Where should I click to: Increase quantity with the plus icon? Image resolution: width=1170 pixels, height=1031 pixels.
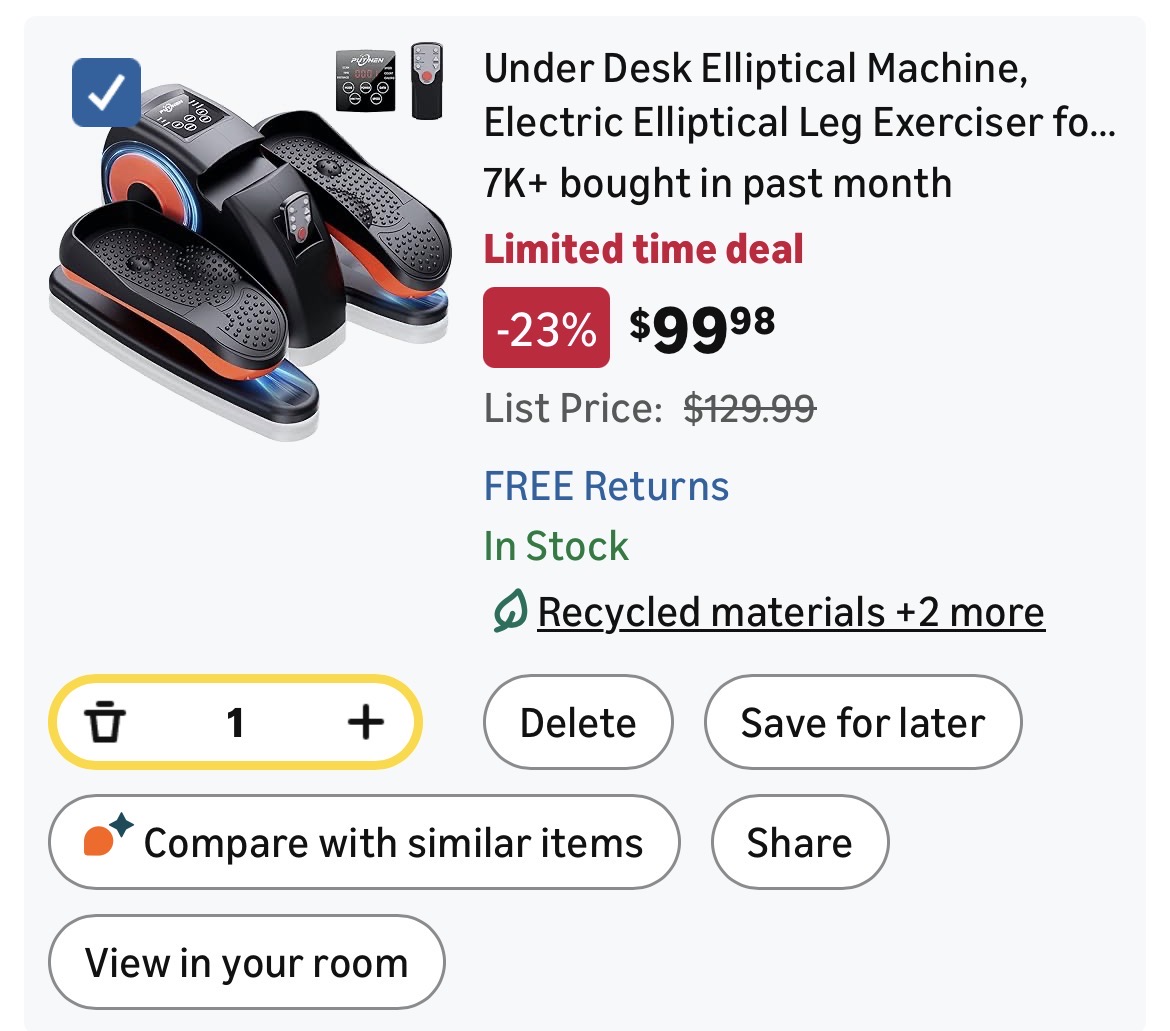pyautogui.click(x=365, y=722)
